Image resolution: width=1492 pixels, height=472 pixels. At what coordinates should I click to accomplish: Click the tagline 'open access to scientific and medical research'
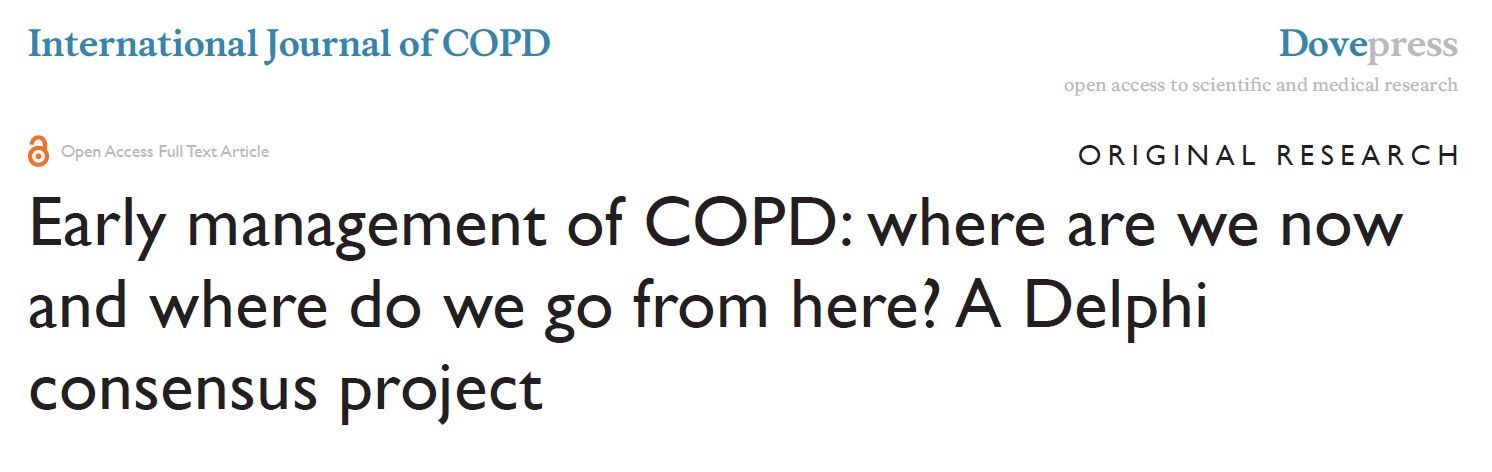1260,85
